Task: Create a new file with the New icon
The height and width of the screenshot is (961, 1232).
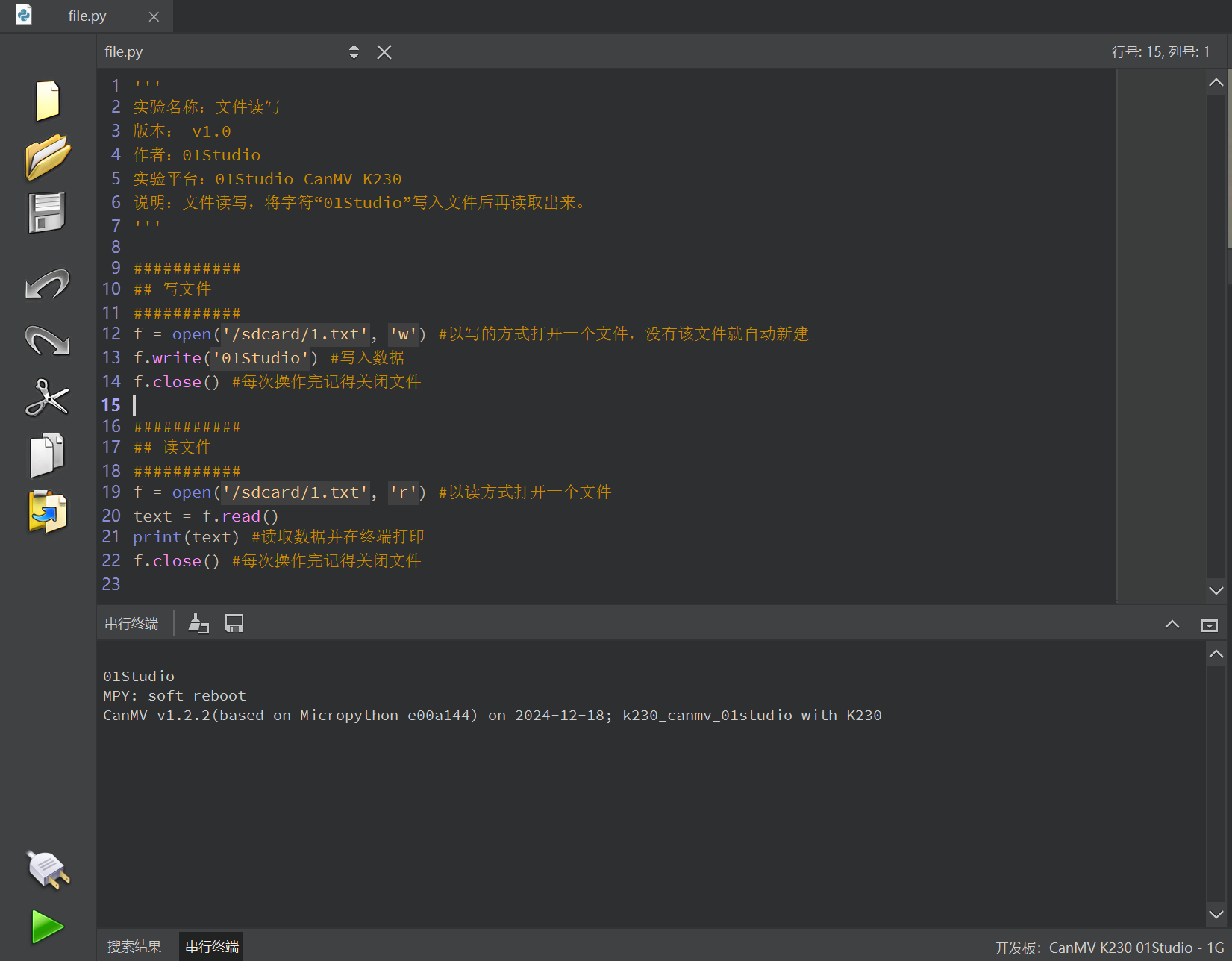Action: 48,100
